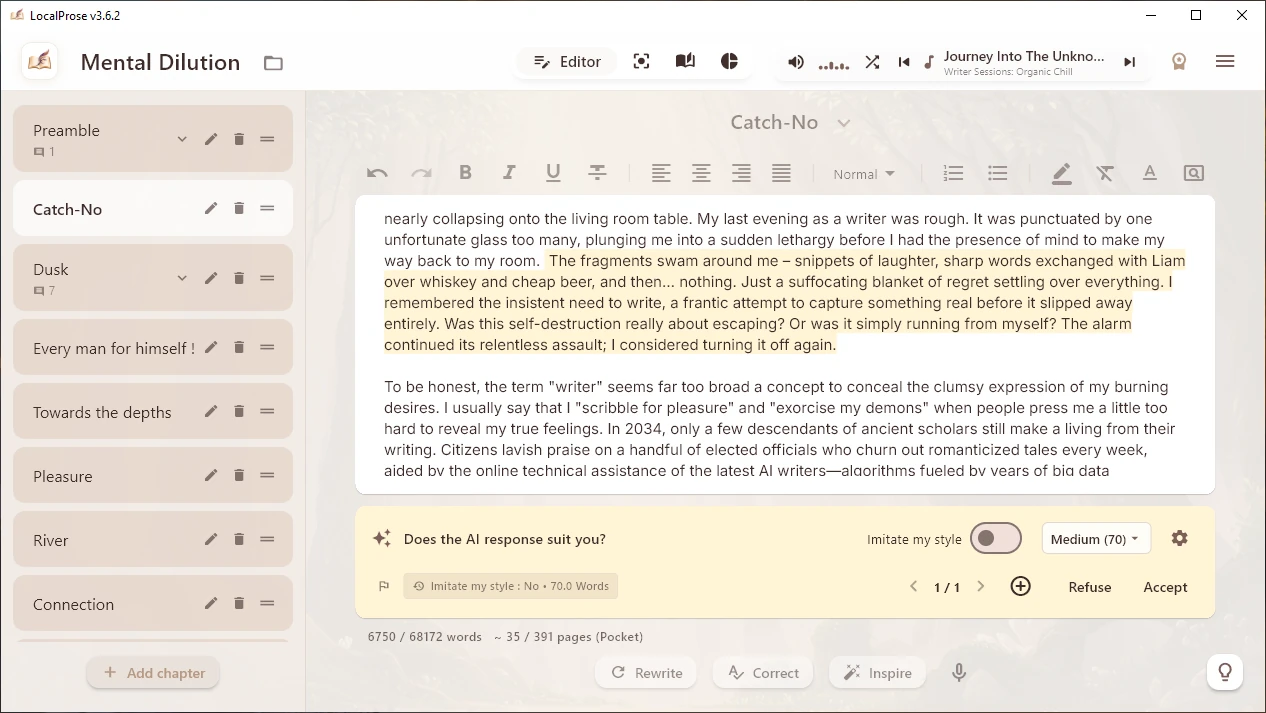This screenshot has width=1266, height=713.
Task: Skip to next music track
Action: 1129,62
